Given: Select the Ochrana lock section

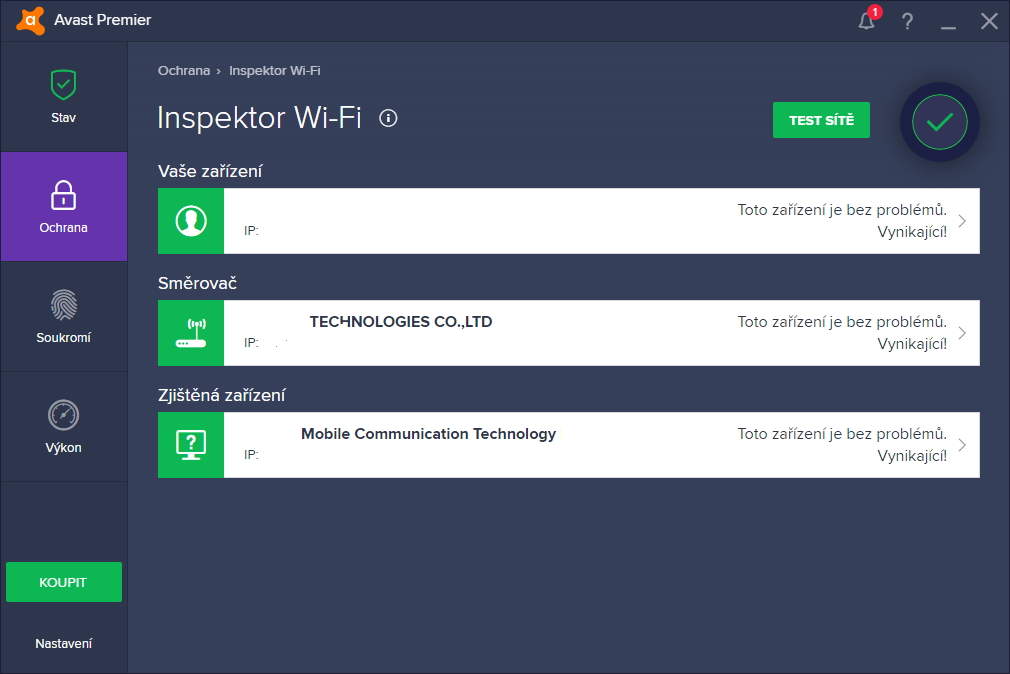Looking at the screenshot, I should tap(64, 207).
